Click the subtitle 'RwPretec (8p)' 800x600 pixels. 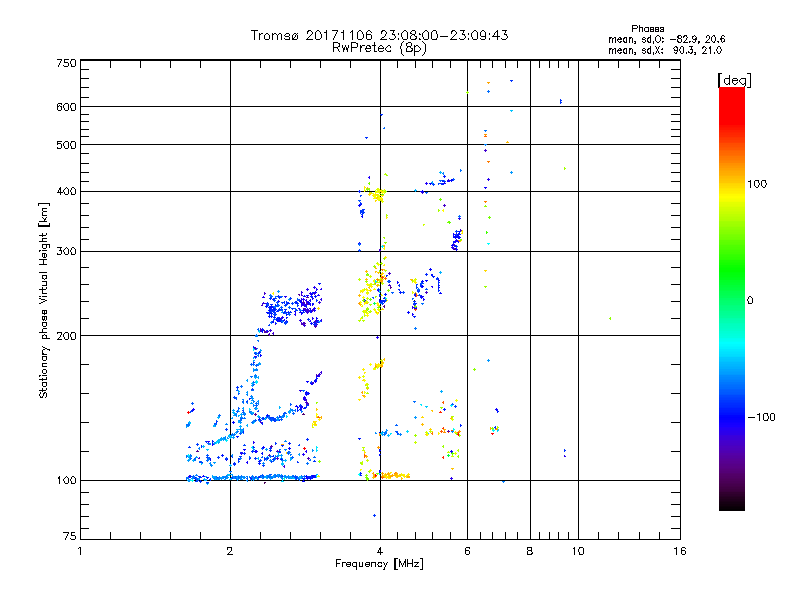pyautogui.click(x=379, y=48)
